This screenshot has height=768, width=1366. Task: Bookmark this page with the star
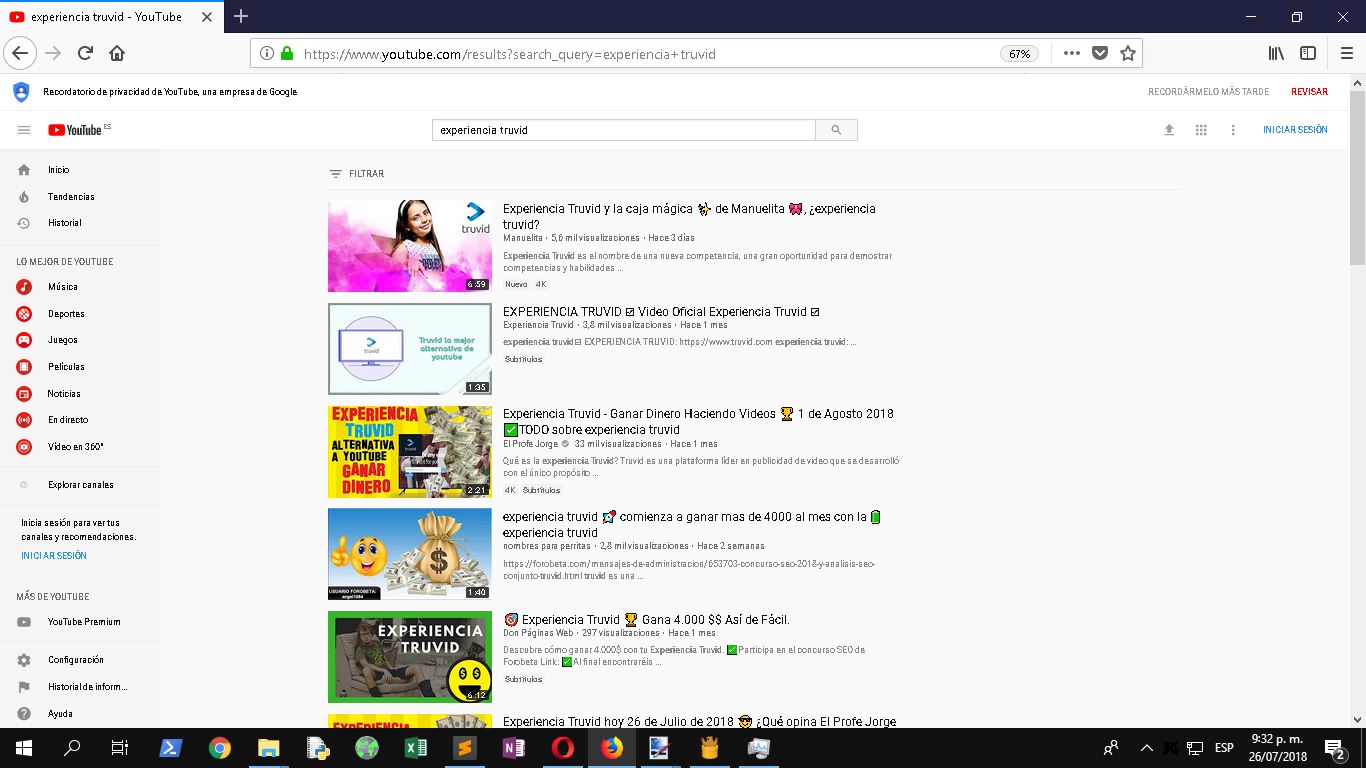coord(1128,54)
